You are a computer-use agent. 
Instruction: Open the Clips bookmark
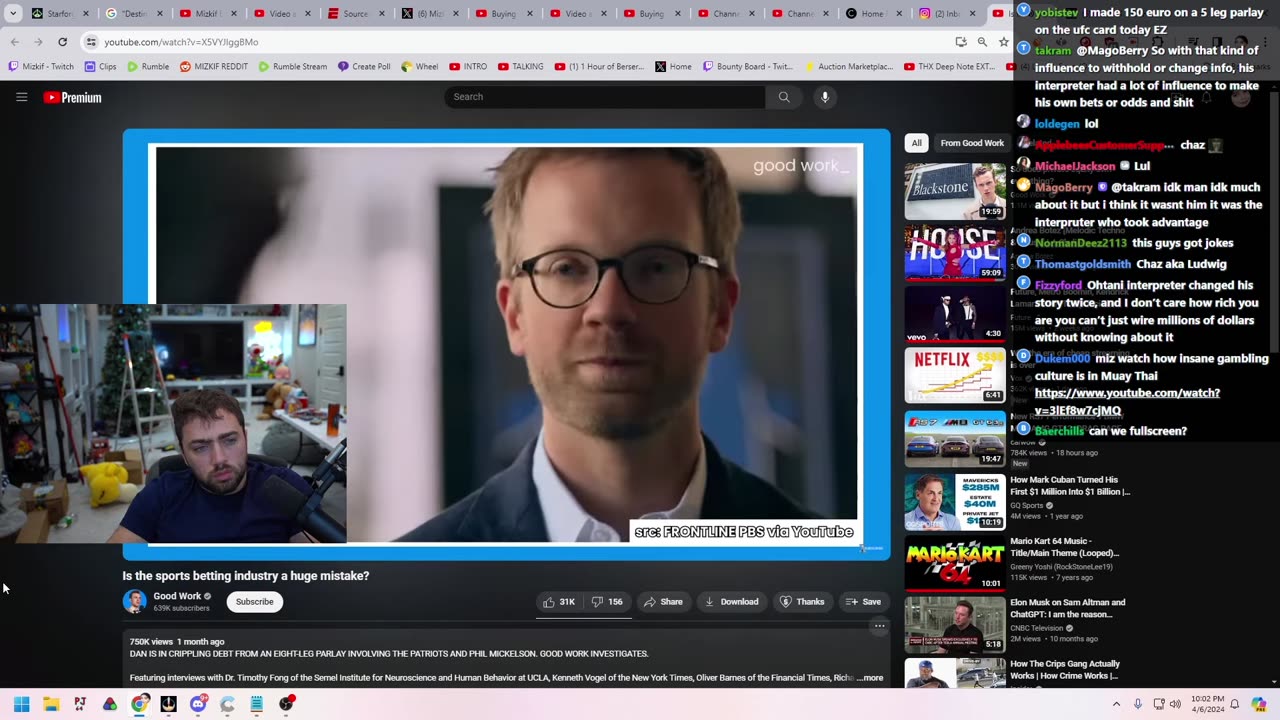coord(100,67)
